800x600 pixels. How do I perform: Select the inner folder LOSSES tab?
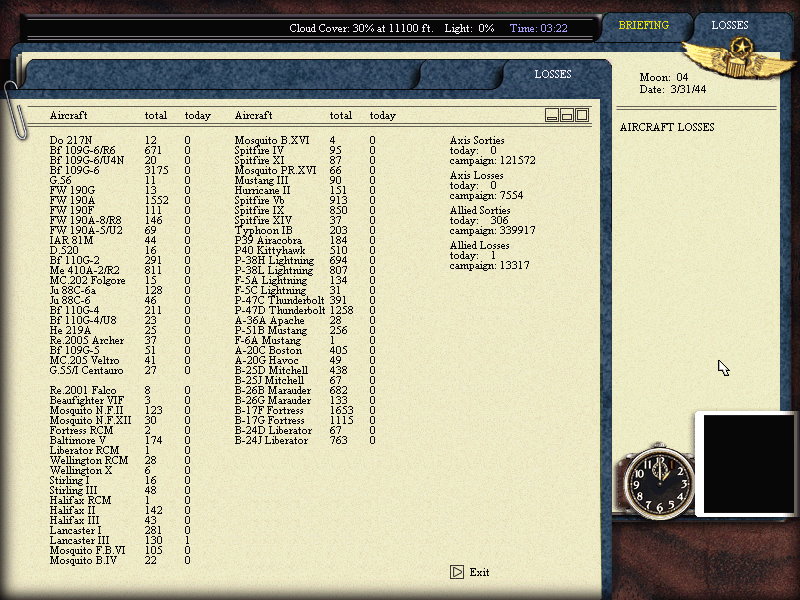click(553, 74)
